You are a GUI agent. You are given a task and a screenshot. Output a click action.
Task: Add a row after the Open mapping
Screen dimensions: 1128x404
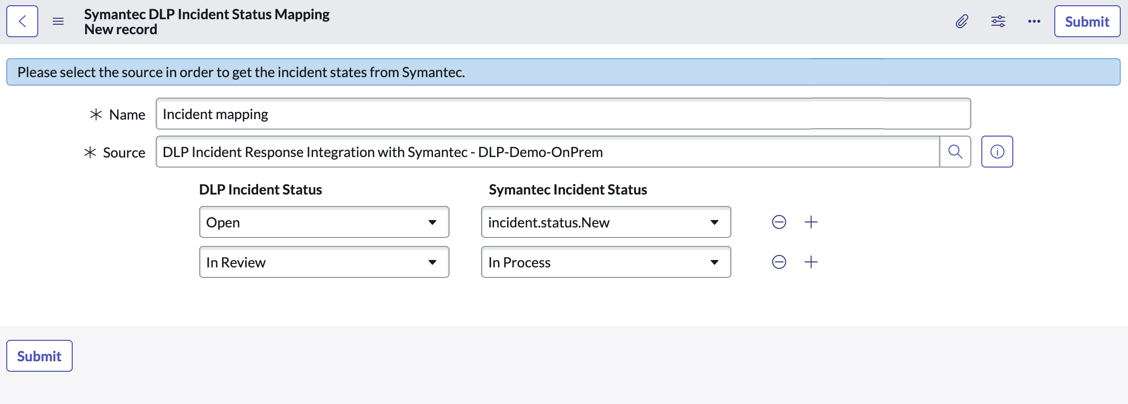[811, 222]
